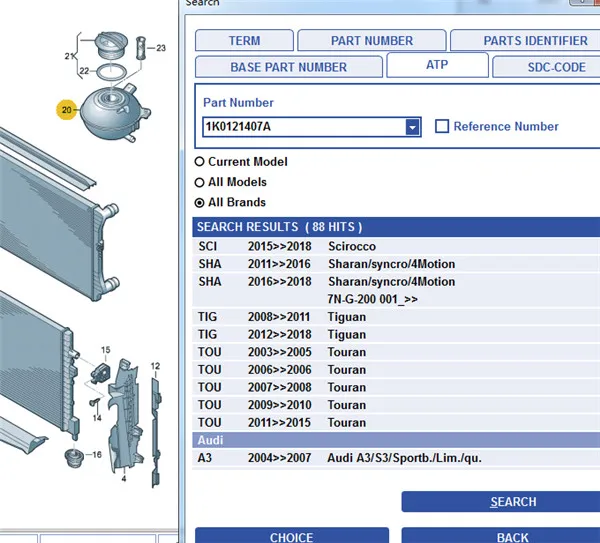This screenshot has width=600, height=543.
Task: Choose the All Models radio option
Action: point(199,182)
